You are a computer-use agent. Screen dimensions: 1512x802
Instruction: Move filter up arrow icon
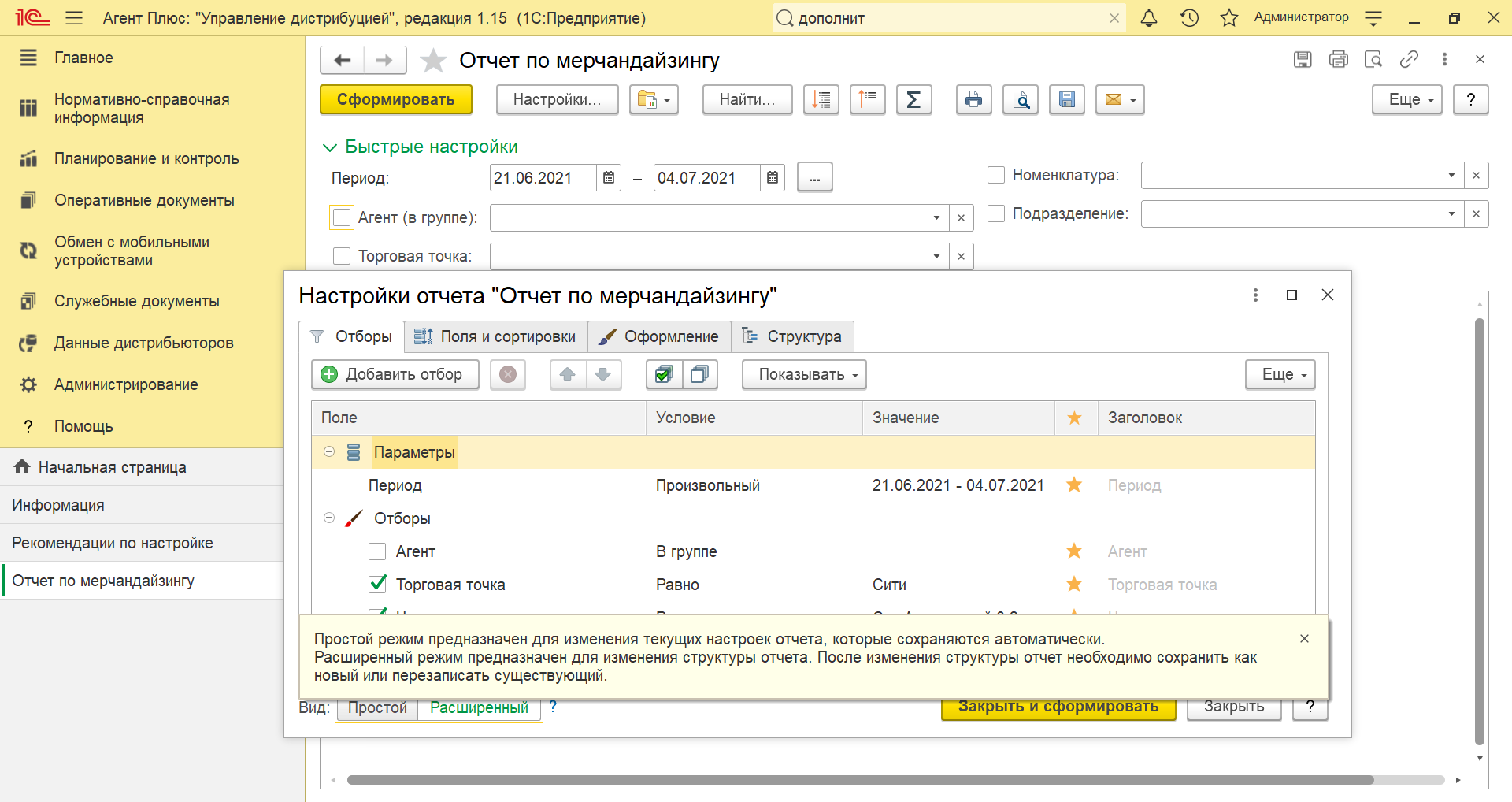568,374
